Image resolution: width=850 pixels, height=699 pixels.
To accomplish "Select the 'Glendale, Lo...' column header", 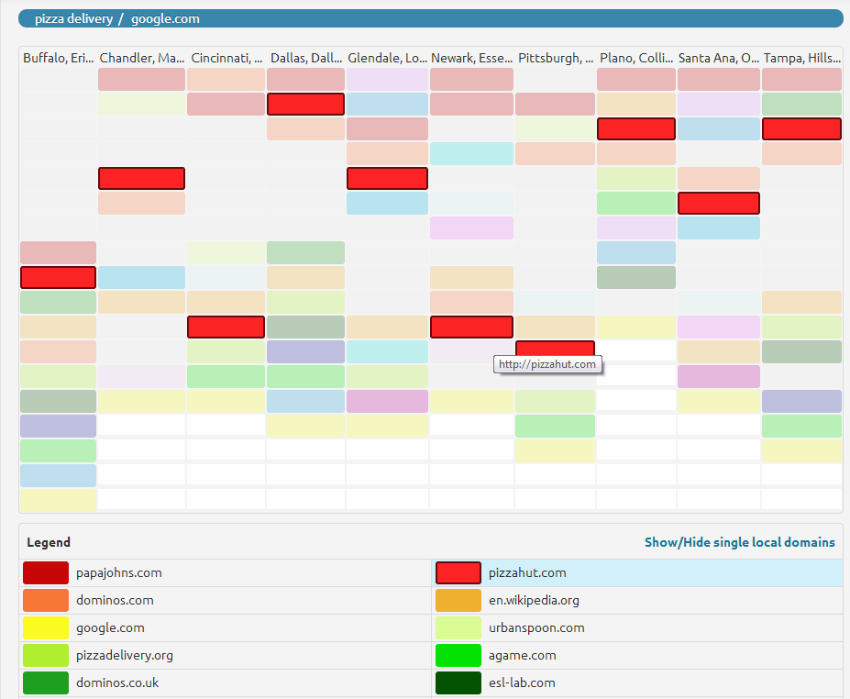I will [x=388, y=58].
